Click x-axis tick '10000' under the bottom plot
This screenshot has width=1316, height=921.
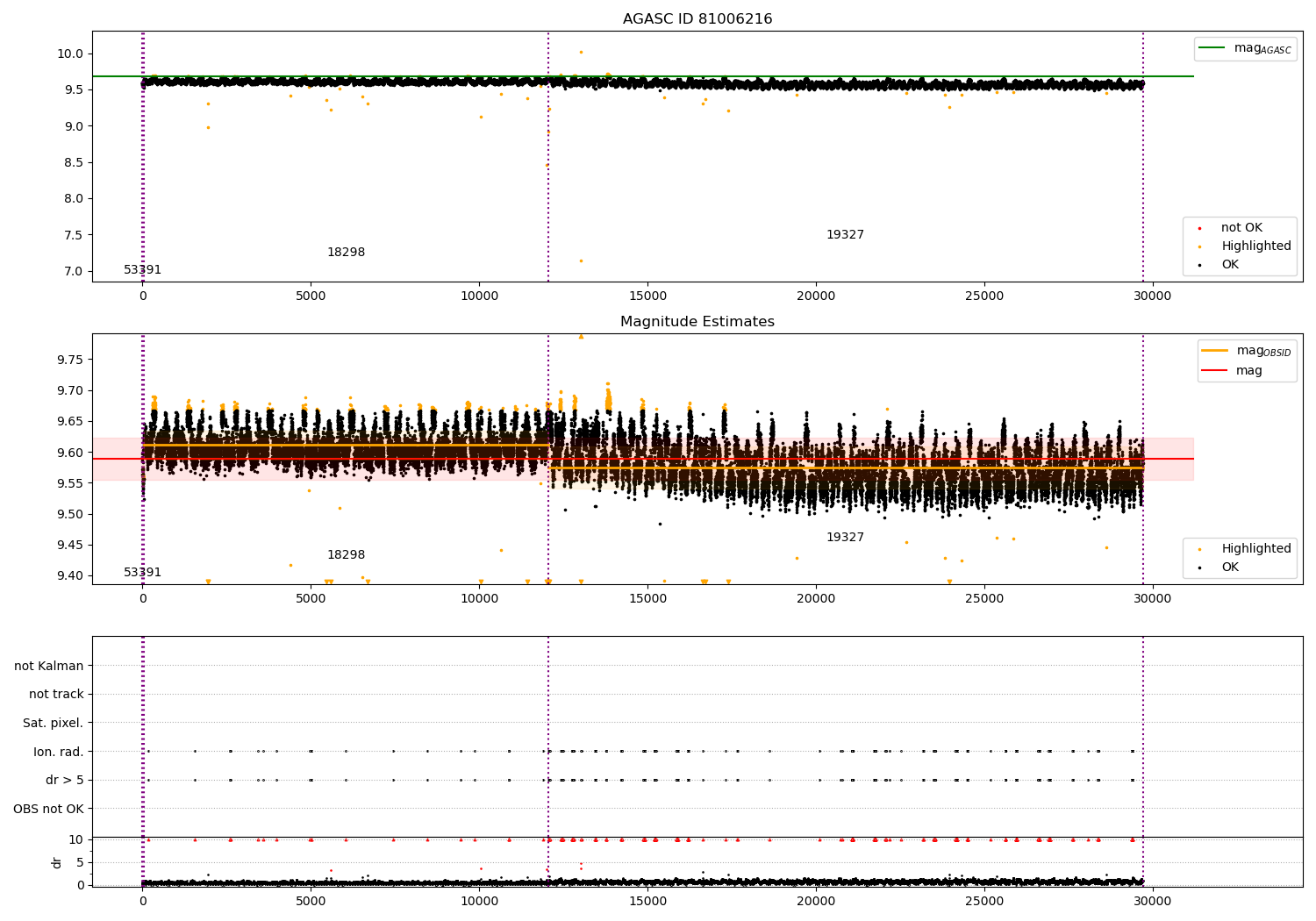pos(479,902)
